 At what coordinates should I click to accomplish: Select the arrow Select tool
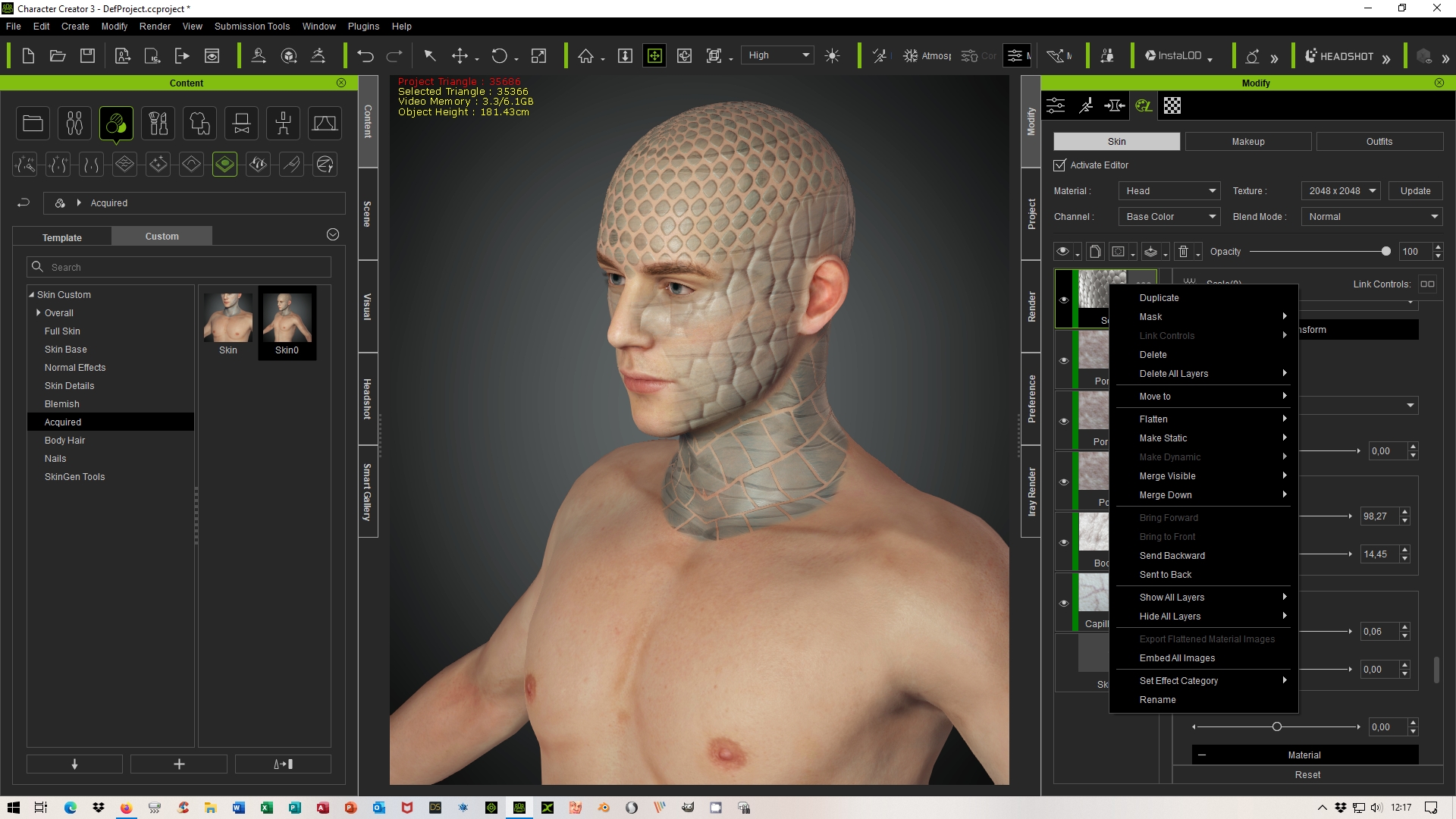429,56
